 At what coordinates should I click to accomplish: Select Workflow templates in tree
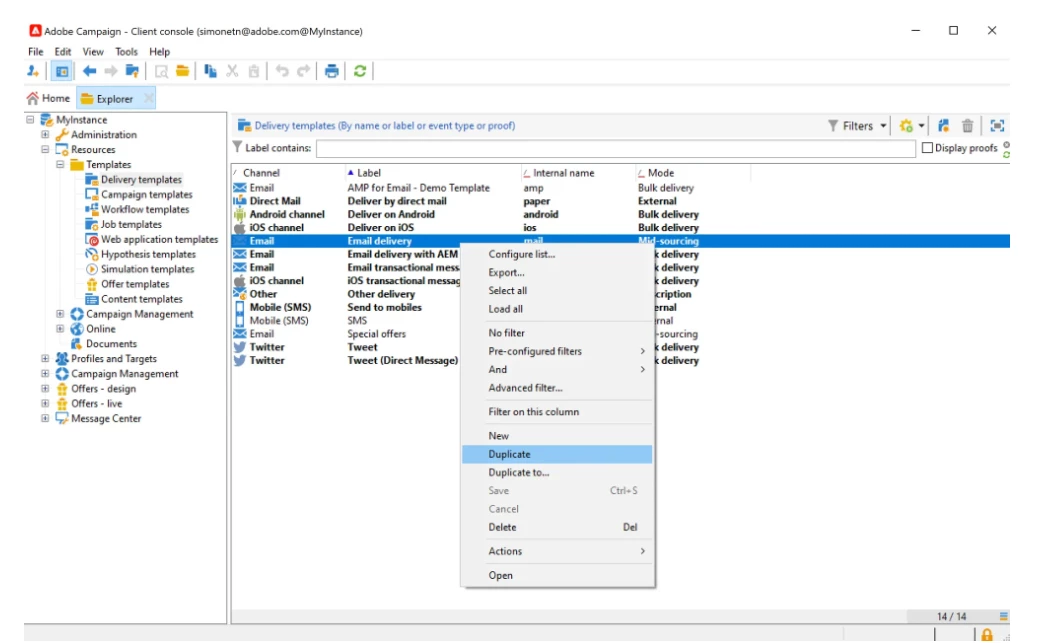[145, 209]
